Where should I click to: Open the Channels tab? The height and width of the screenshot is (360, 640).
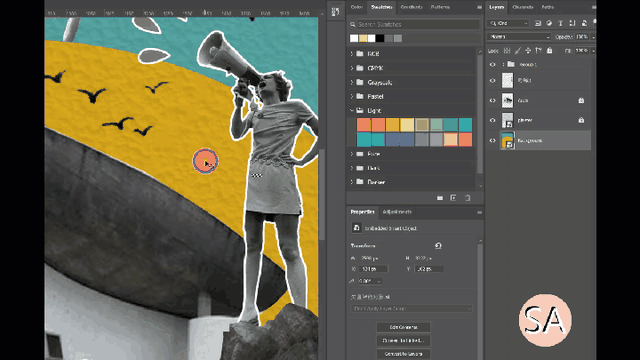(x=522, y=7)
